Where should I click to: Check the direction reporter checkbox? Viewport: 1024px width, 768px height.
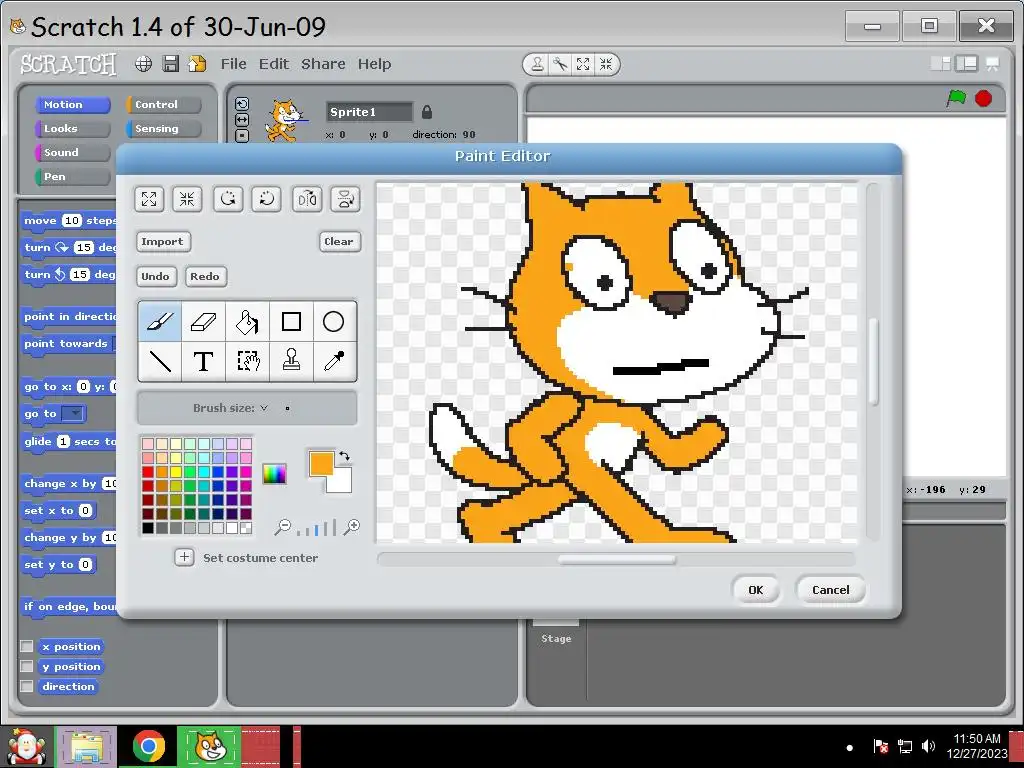coord(27,686)
